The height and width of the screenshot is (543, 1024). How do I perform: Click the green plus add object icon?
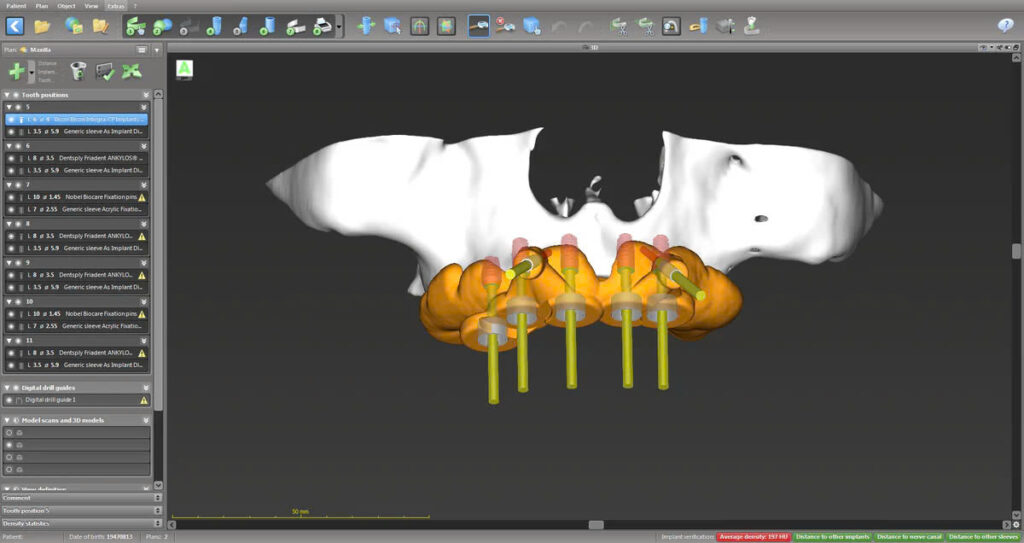(17, 71)
